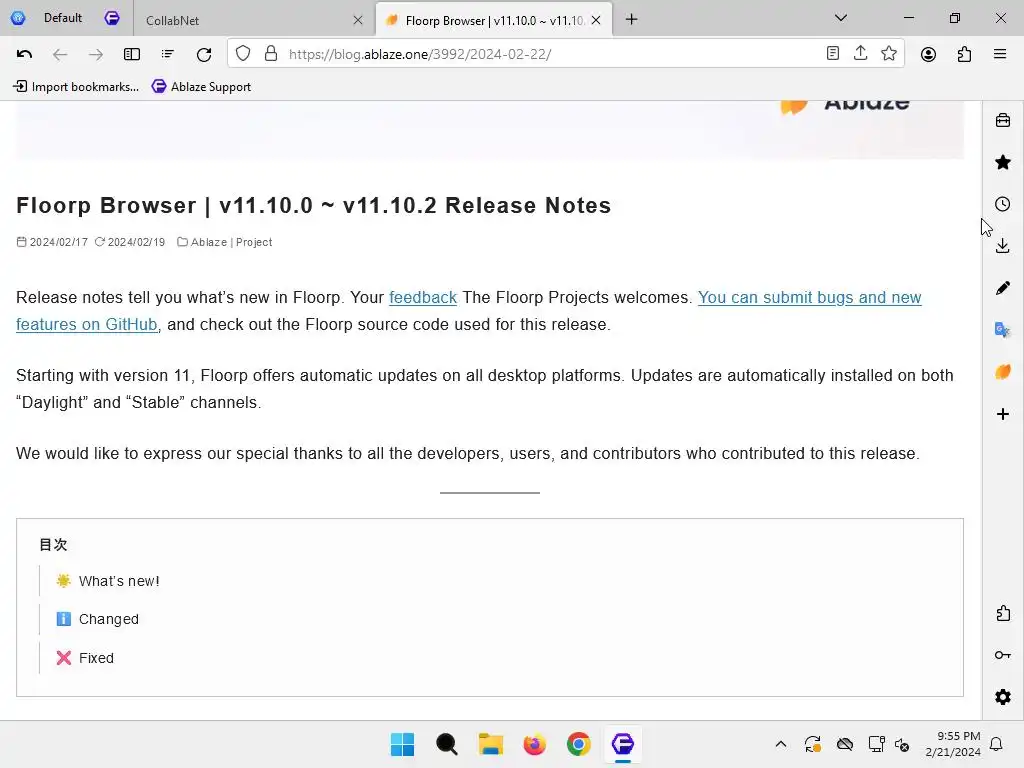Close the Floorp Browser tab
This screenshot has width=1024, height=768.
click(596, 20)
